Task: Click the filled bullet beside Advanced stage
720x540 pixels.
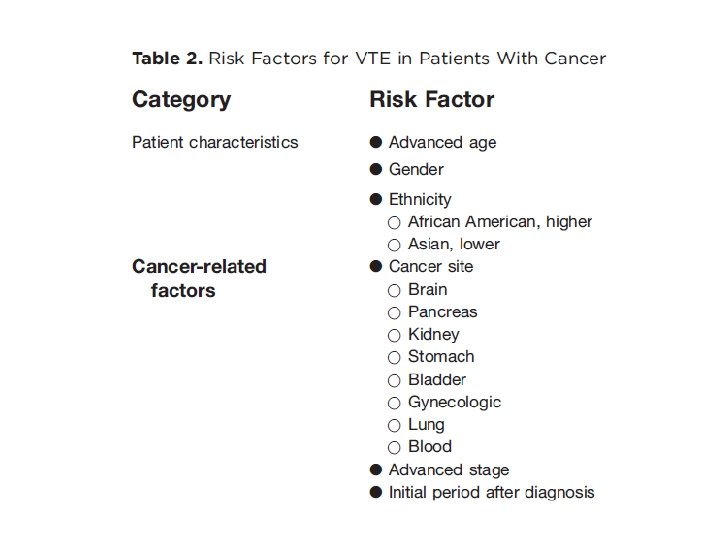Action: click(x=376, y=470)
